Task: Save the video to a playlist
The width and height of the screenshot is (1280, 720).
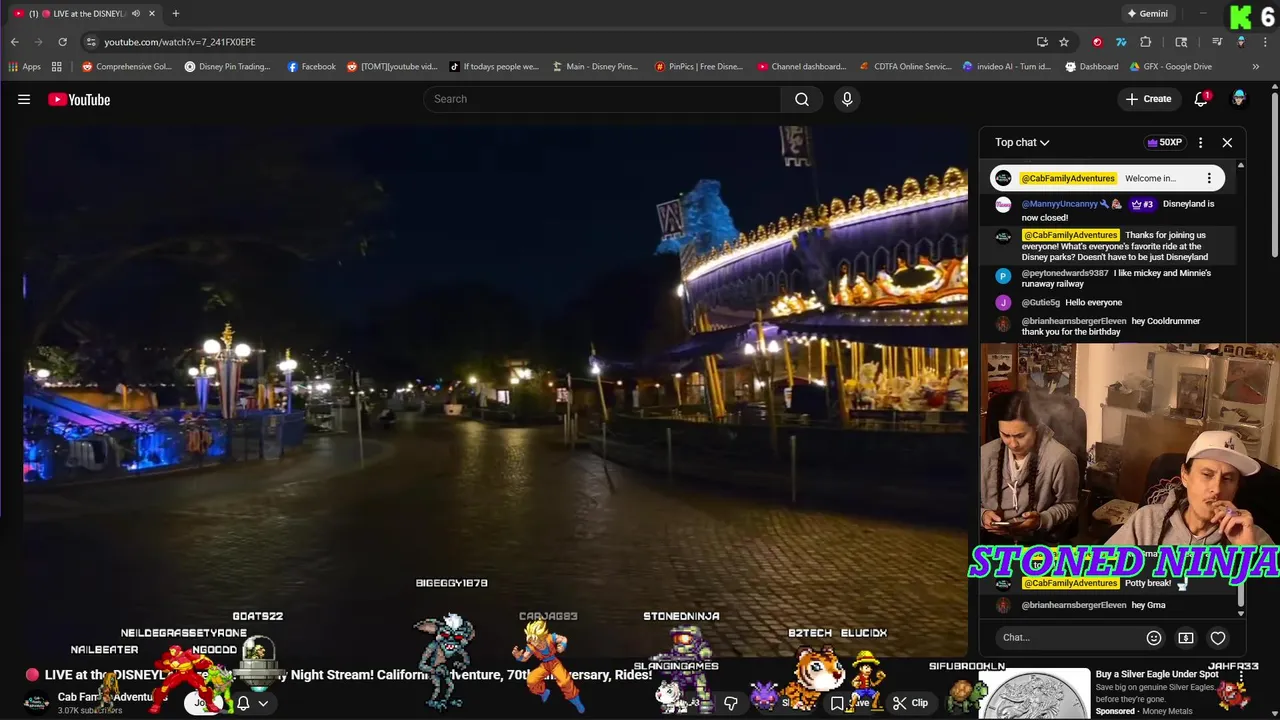Action: pos(850,703)
